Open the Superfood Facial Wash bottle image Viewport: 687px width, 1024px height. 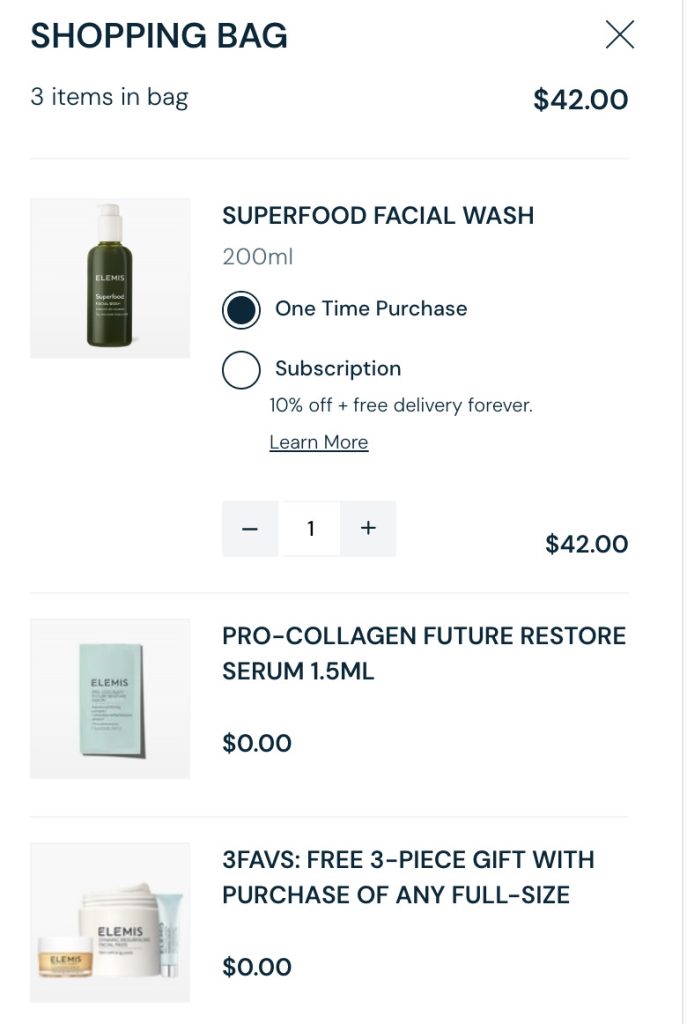coord(110,277)
